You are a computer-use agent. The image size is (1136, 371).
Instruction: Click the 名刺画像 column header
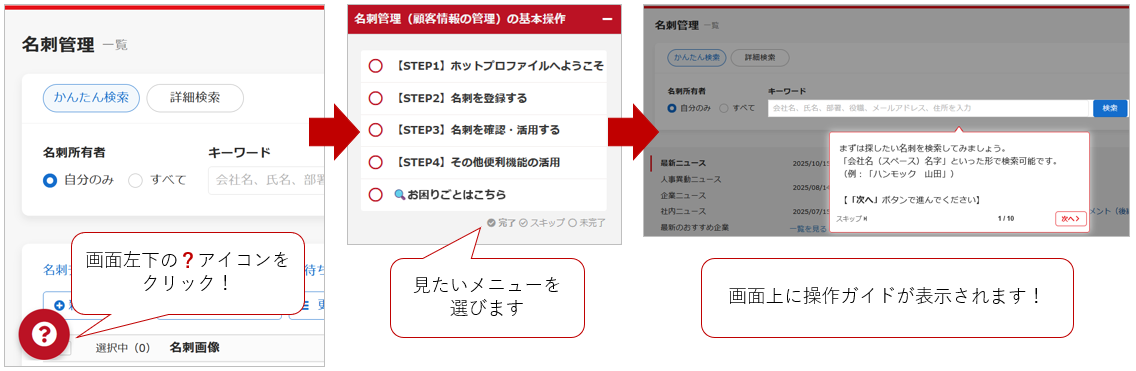click(x=194, y=348)
